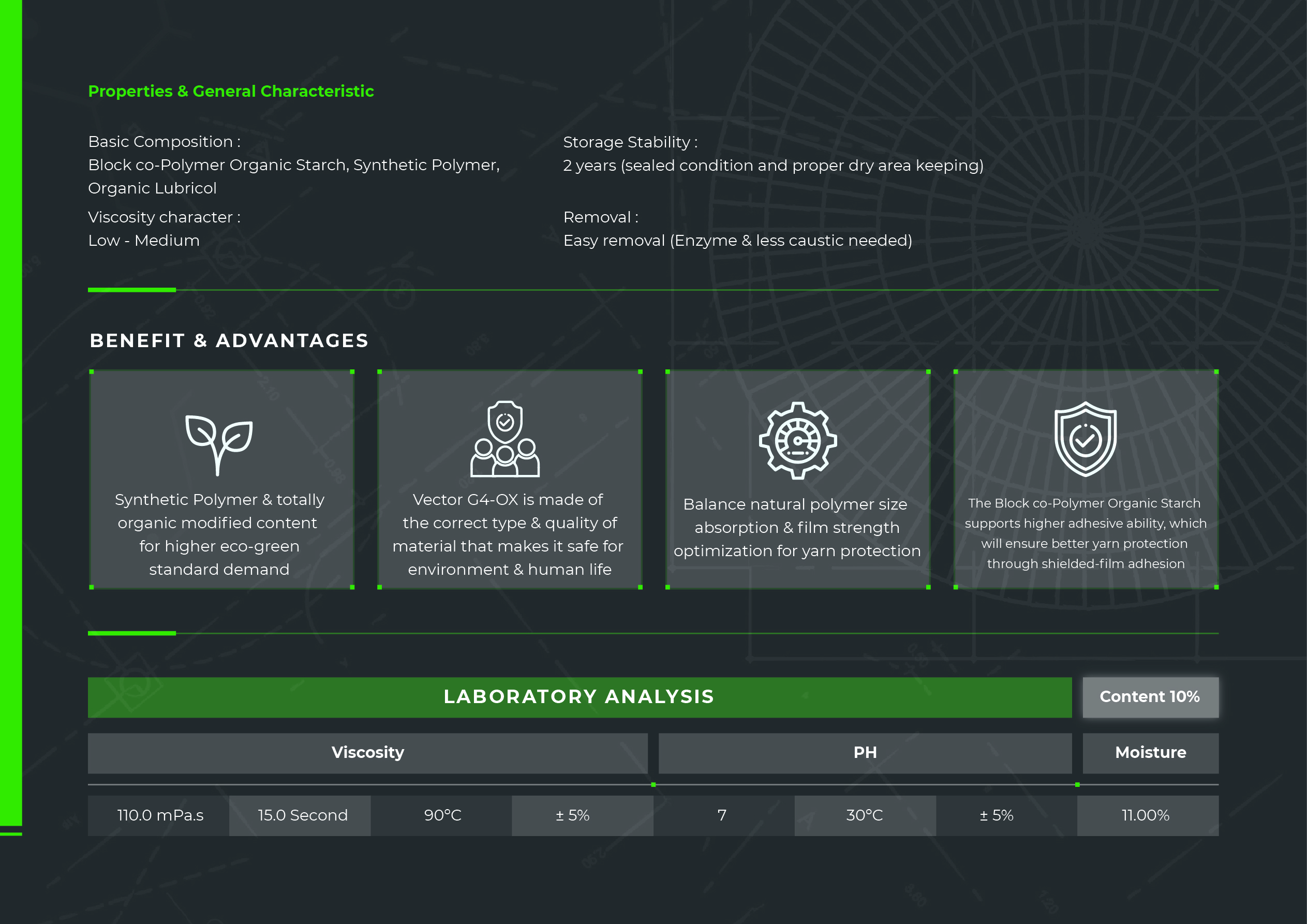The height and width of the screenshot is (924, 1307).
Task: Click the Balance natural polymer size text
Action: pyautogui.click(x=797, y=528)
